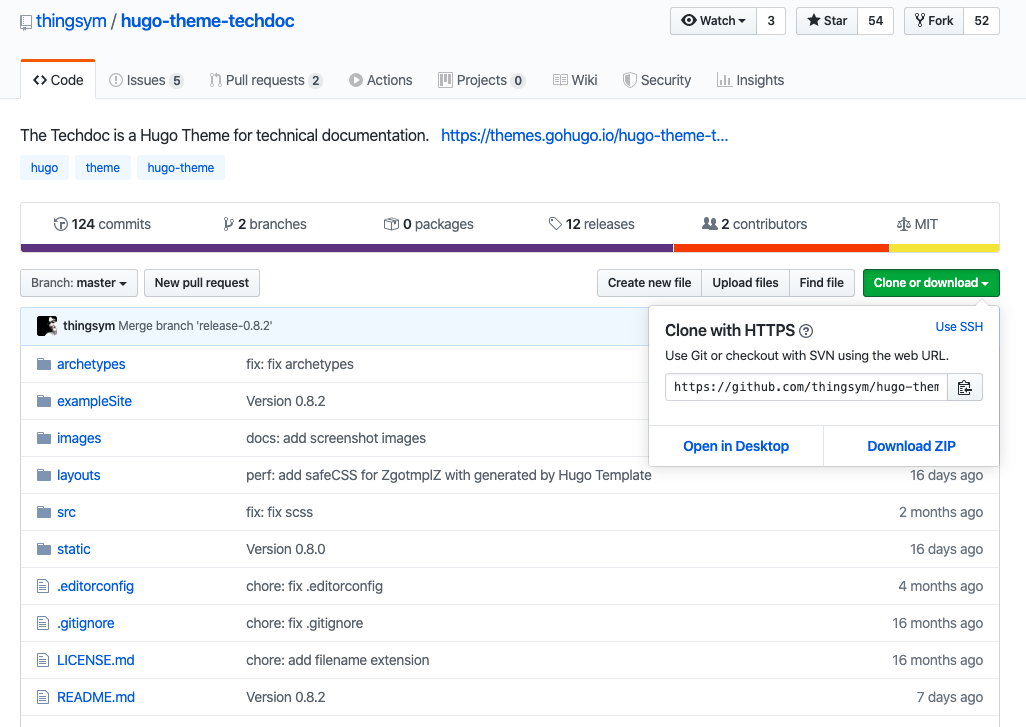Click Upload files button
The image size is (1026, 727).
(745, 283)
